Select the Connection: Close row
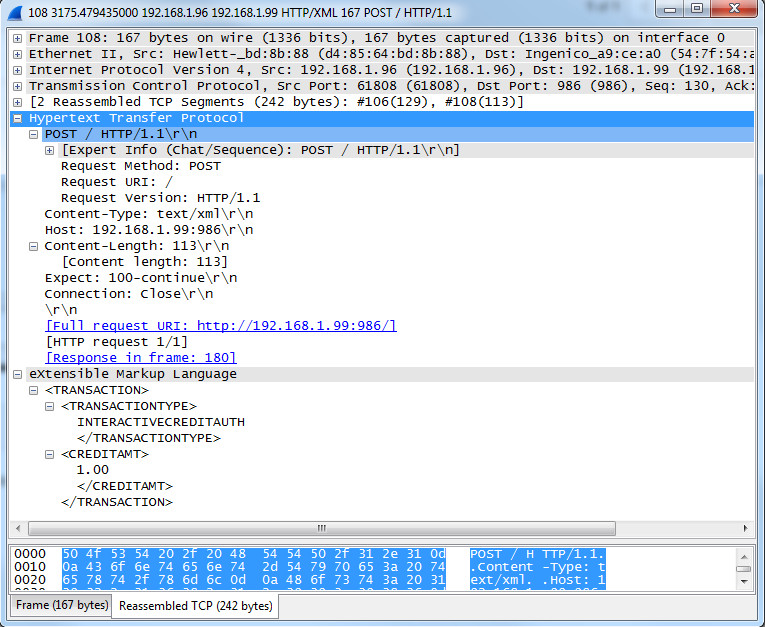The image size is (765, 627). (x=129, y=294)
